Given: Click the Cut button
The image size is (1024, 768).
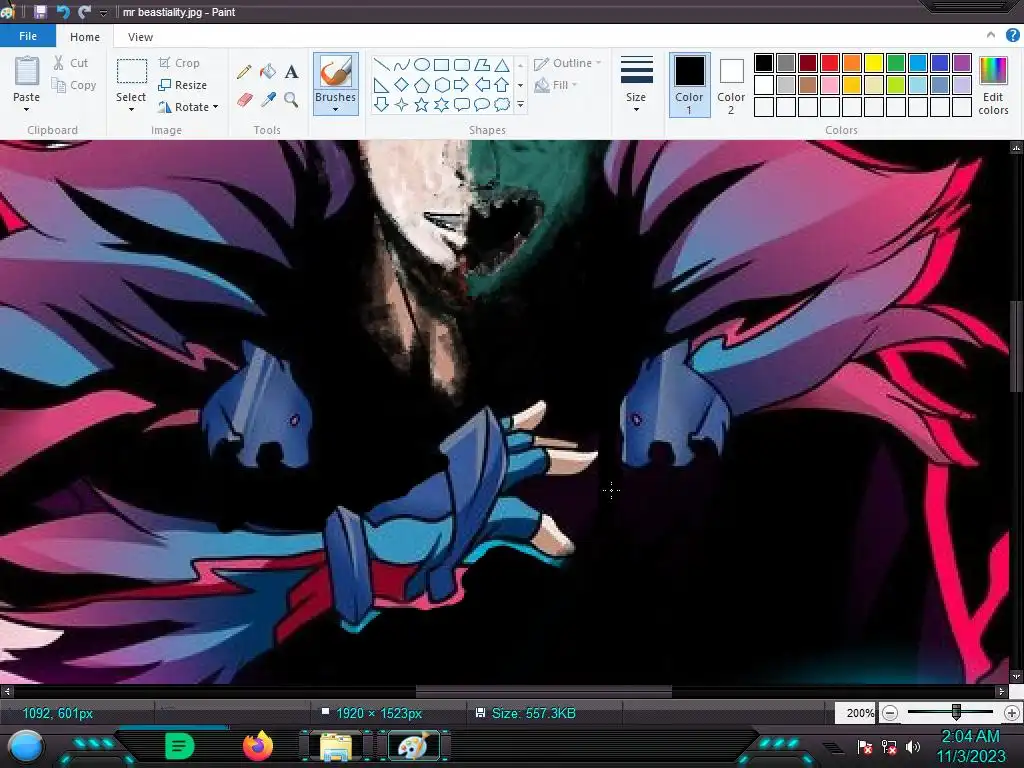Looking at the screenshot, I should pos(71,63).
